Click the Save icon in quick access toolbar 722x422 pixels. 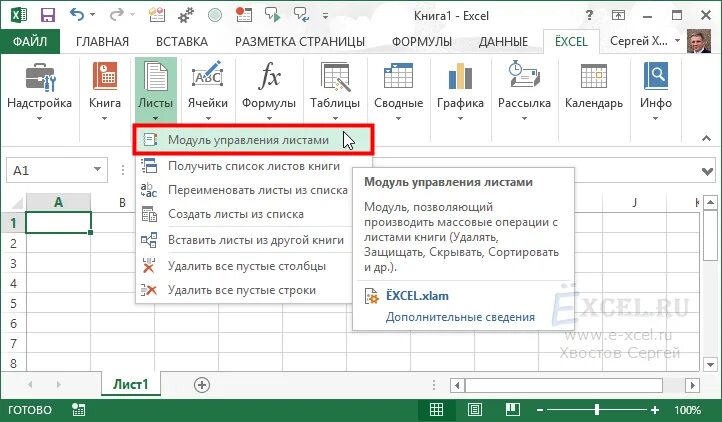(47, 15)
